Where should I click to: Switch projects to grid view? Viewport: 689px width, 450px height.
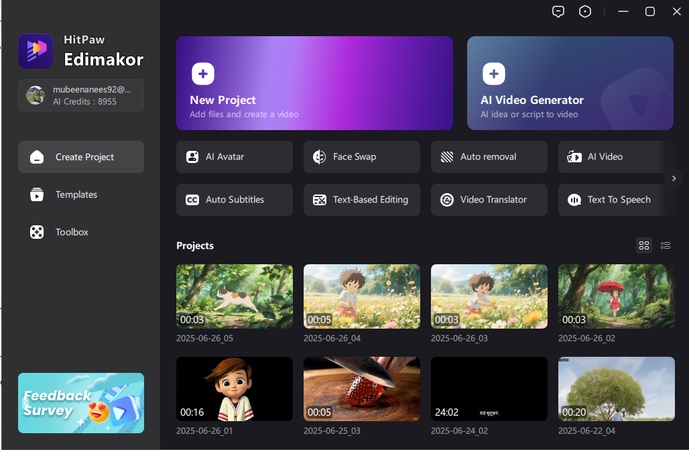pyautogui.click(x=644, y=246)
